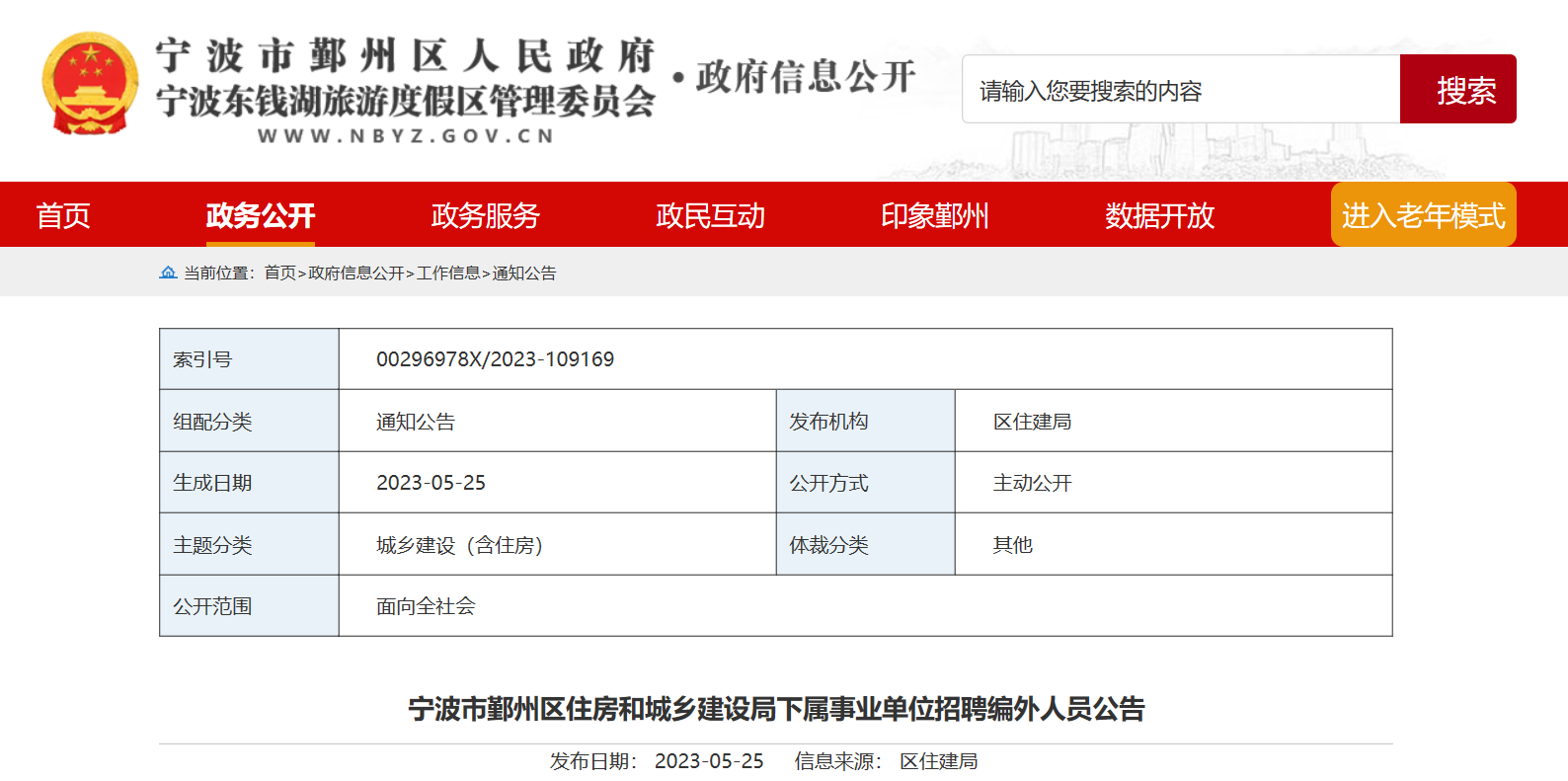Click the red 搜索 button
The width and height of the screenshot is (1568, 781).
[1458, 90]
